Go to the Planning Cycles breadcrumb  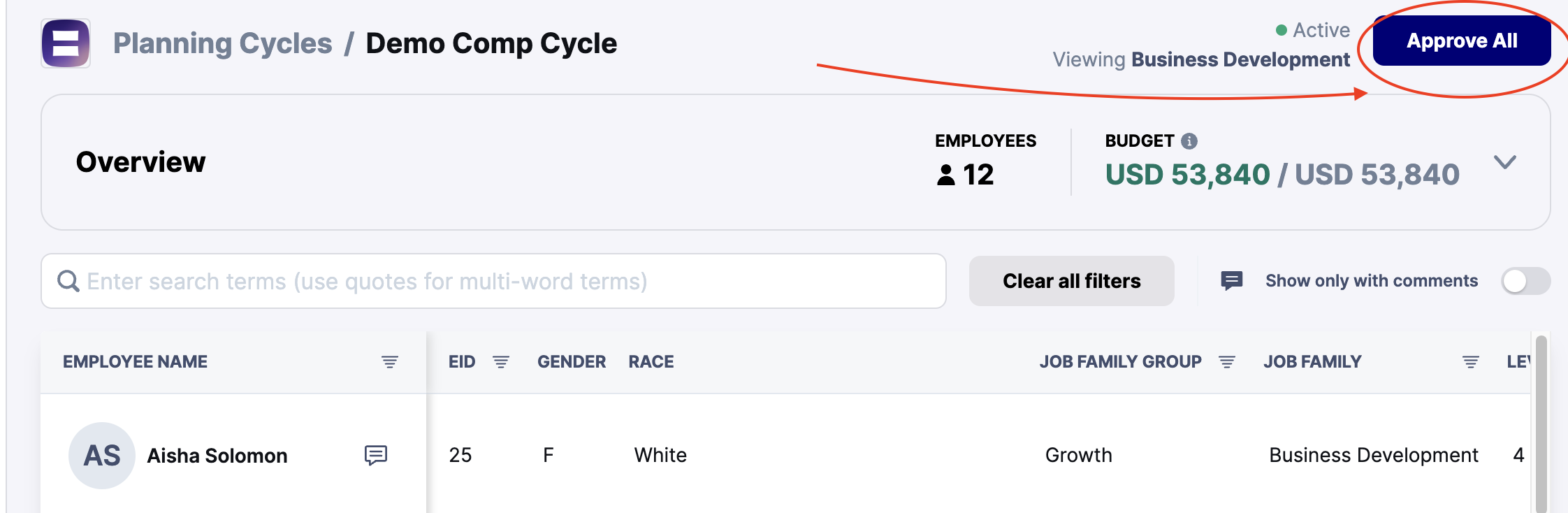tap(223, 43)
